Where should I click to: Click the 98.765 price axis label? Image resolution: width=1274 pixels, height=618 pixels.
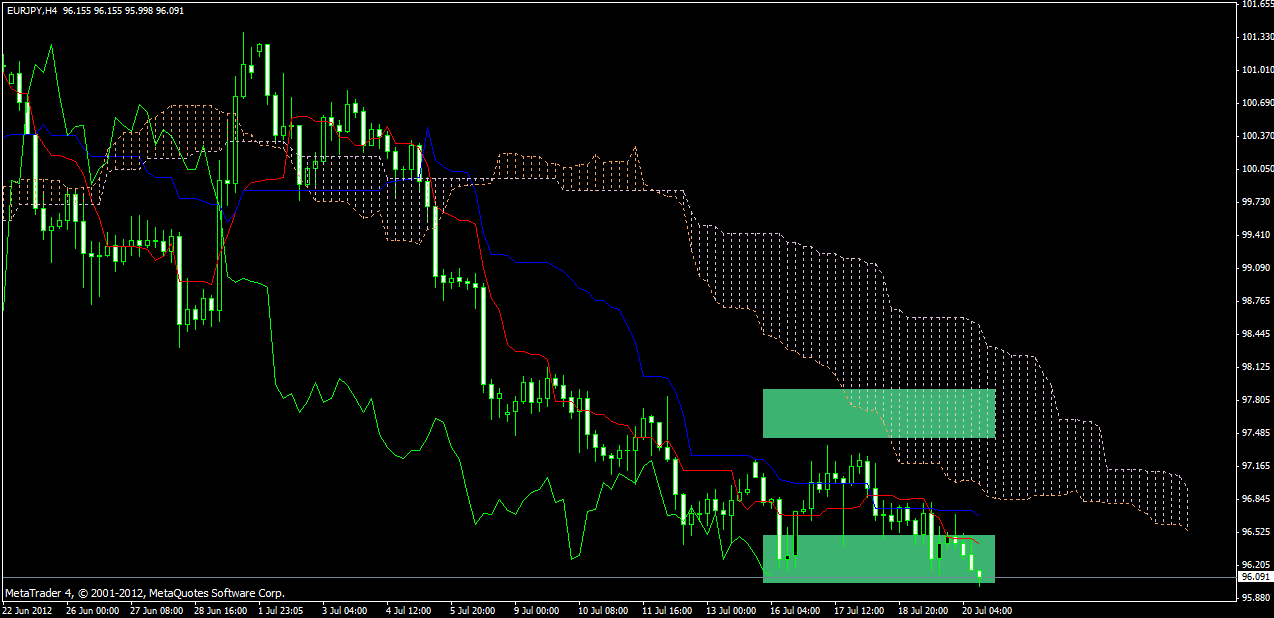(x=1254, y=301)
